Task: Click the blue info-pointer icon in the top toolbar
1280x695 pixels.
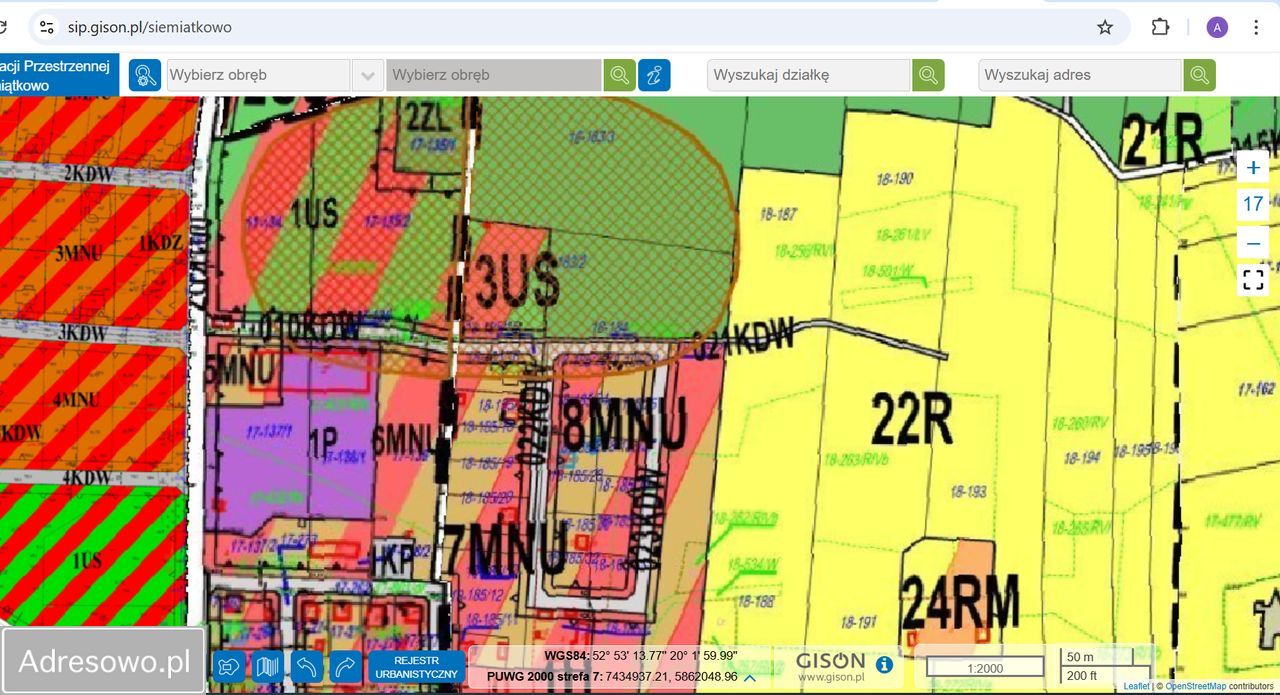Action: click(654, 75)
